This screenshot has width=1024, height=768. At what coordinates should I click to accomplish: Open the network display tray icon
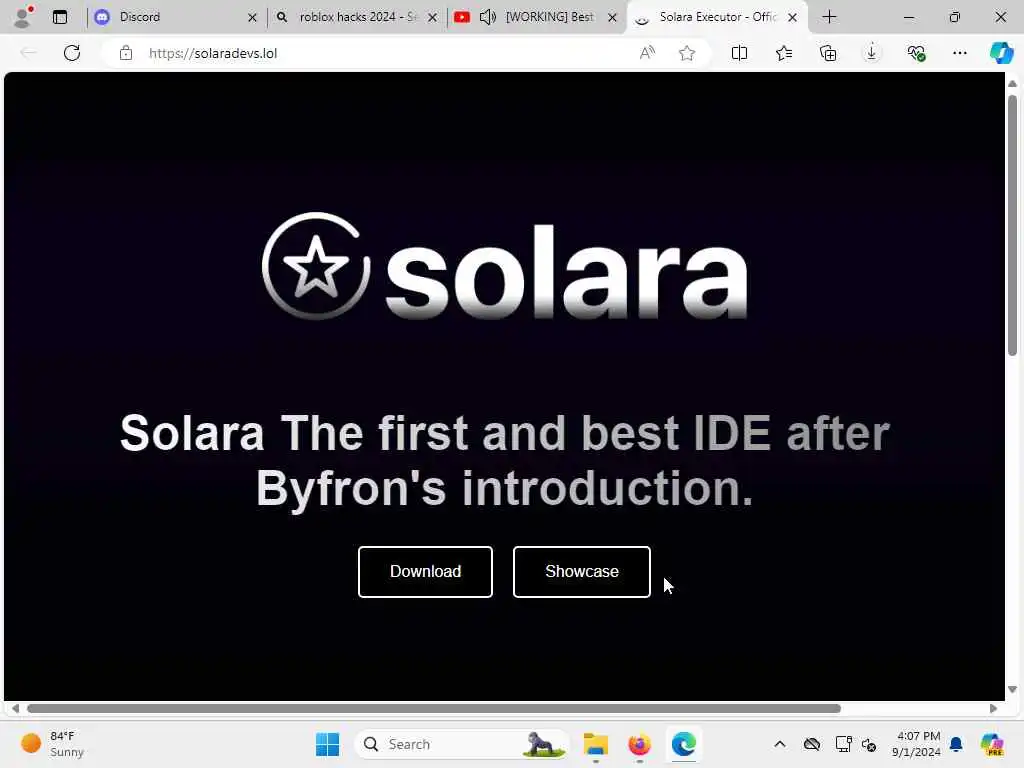[843, 744]
